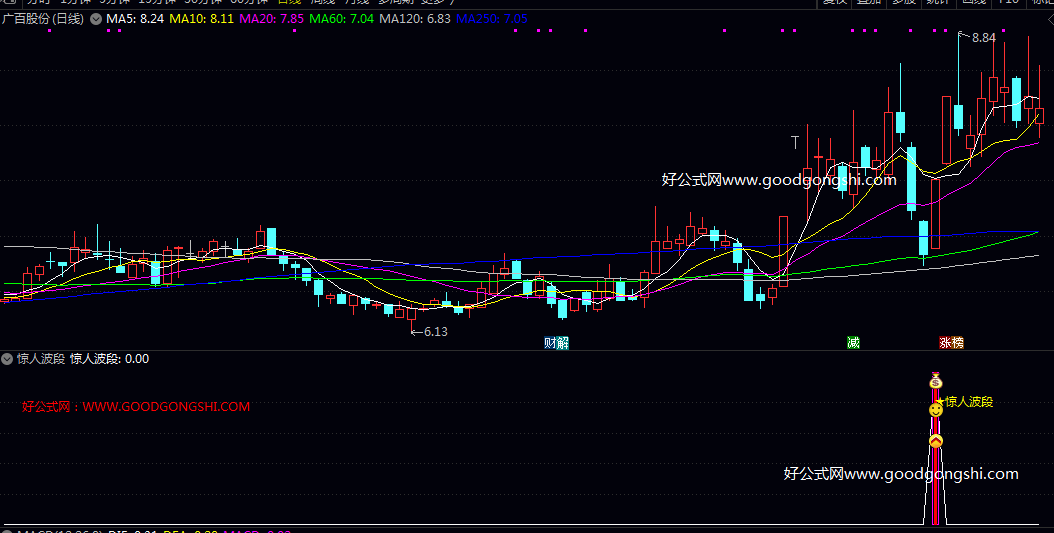1054x533 pixels.
Task: Click the 榜 ranking marker badge
Action: 958,343
